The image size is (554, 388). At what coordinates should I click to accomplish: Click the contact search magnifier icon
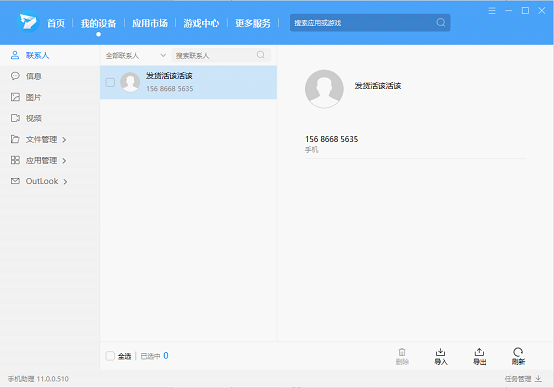pyautogui.click(x=261, y=55)
